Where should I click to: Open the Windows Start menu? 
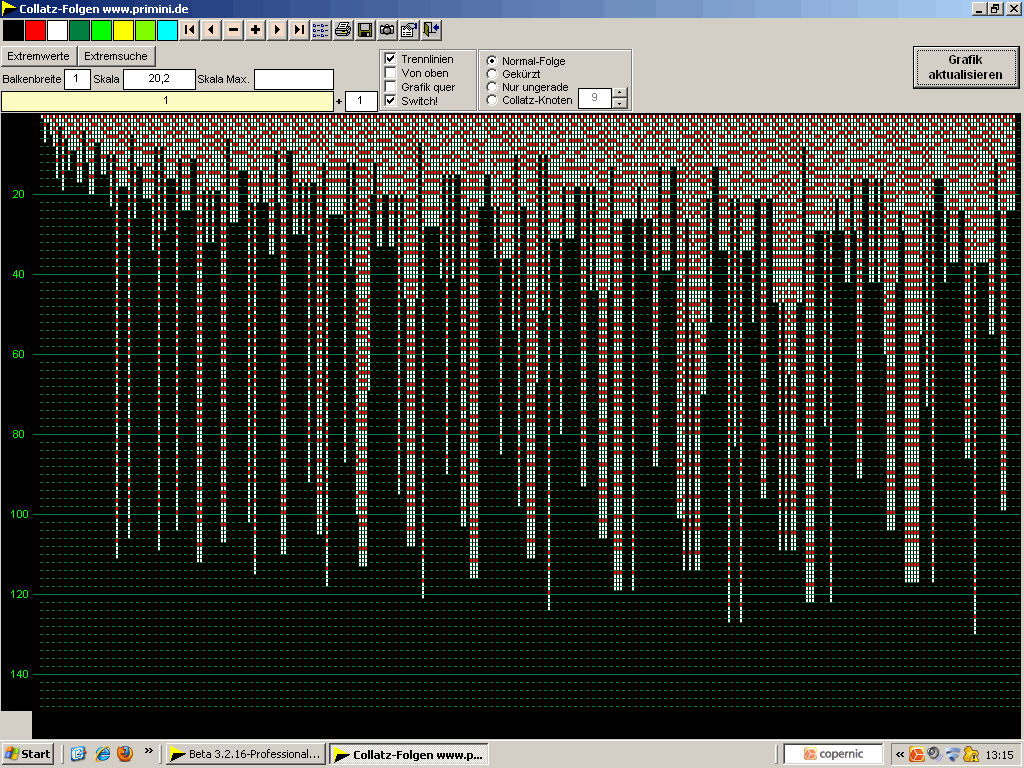[27, 754]
